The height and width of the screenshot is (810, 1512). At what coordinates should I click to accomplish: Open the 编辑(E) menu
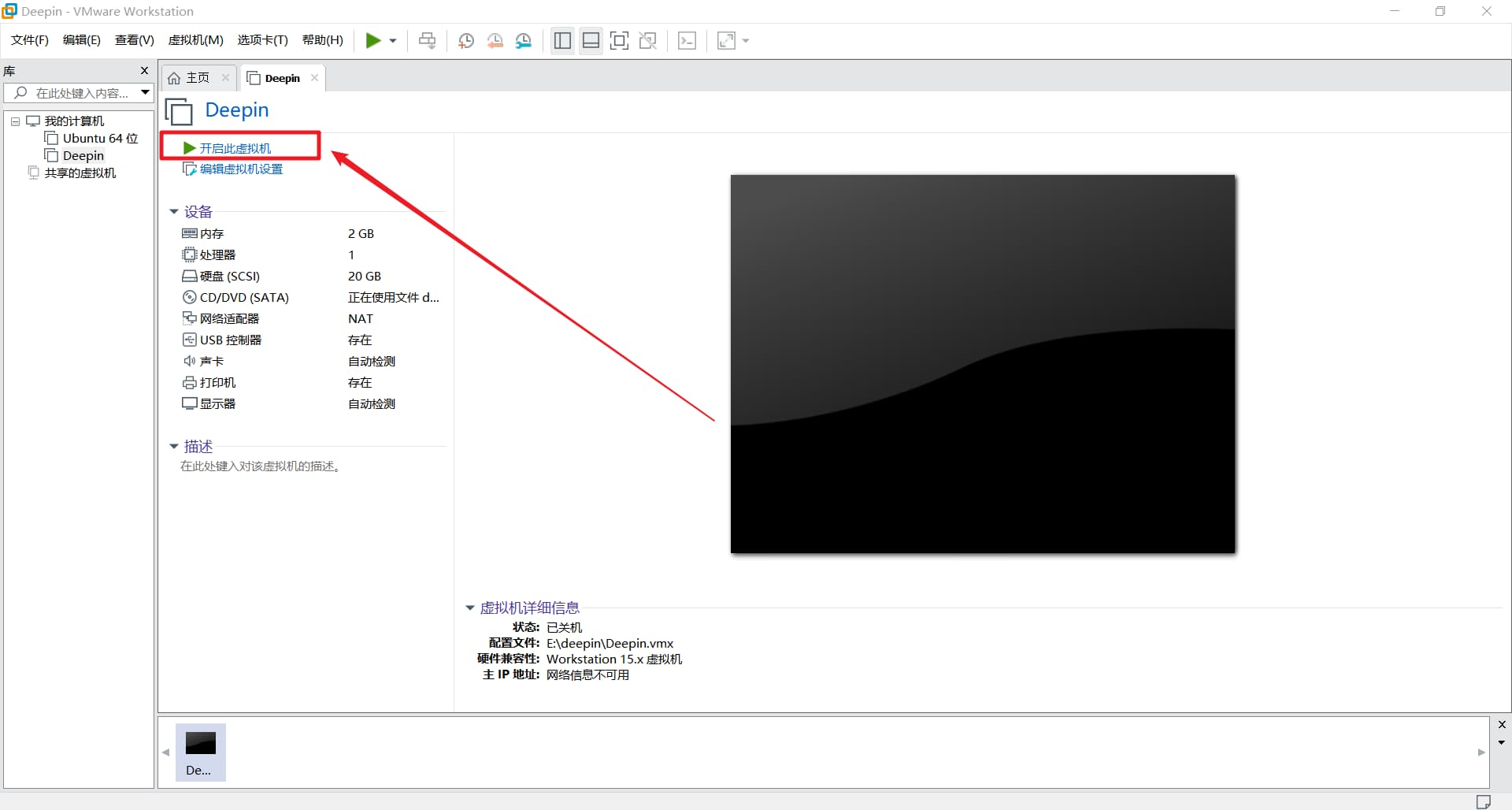coord(82,40)
